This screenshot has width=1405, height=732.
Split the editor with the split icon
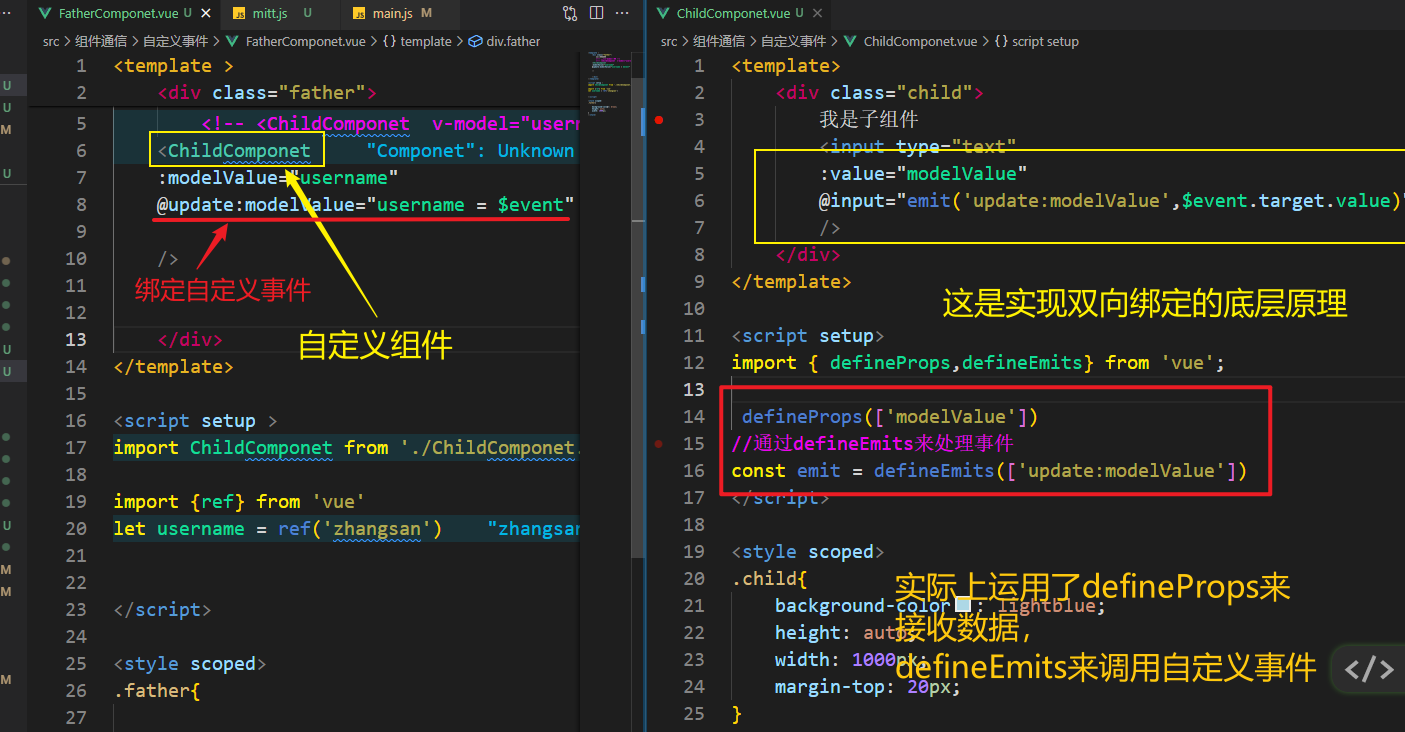tap(597, 13)
